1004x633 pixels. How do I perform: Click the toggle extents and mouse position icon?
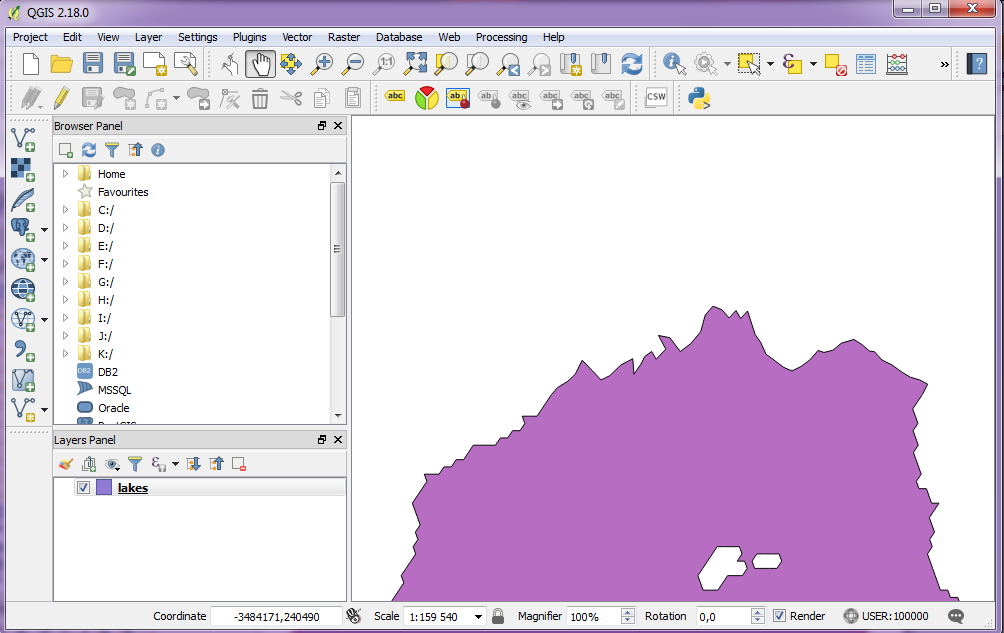(353, 616)
